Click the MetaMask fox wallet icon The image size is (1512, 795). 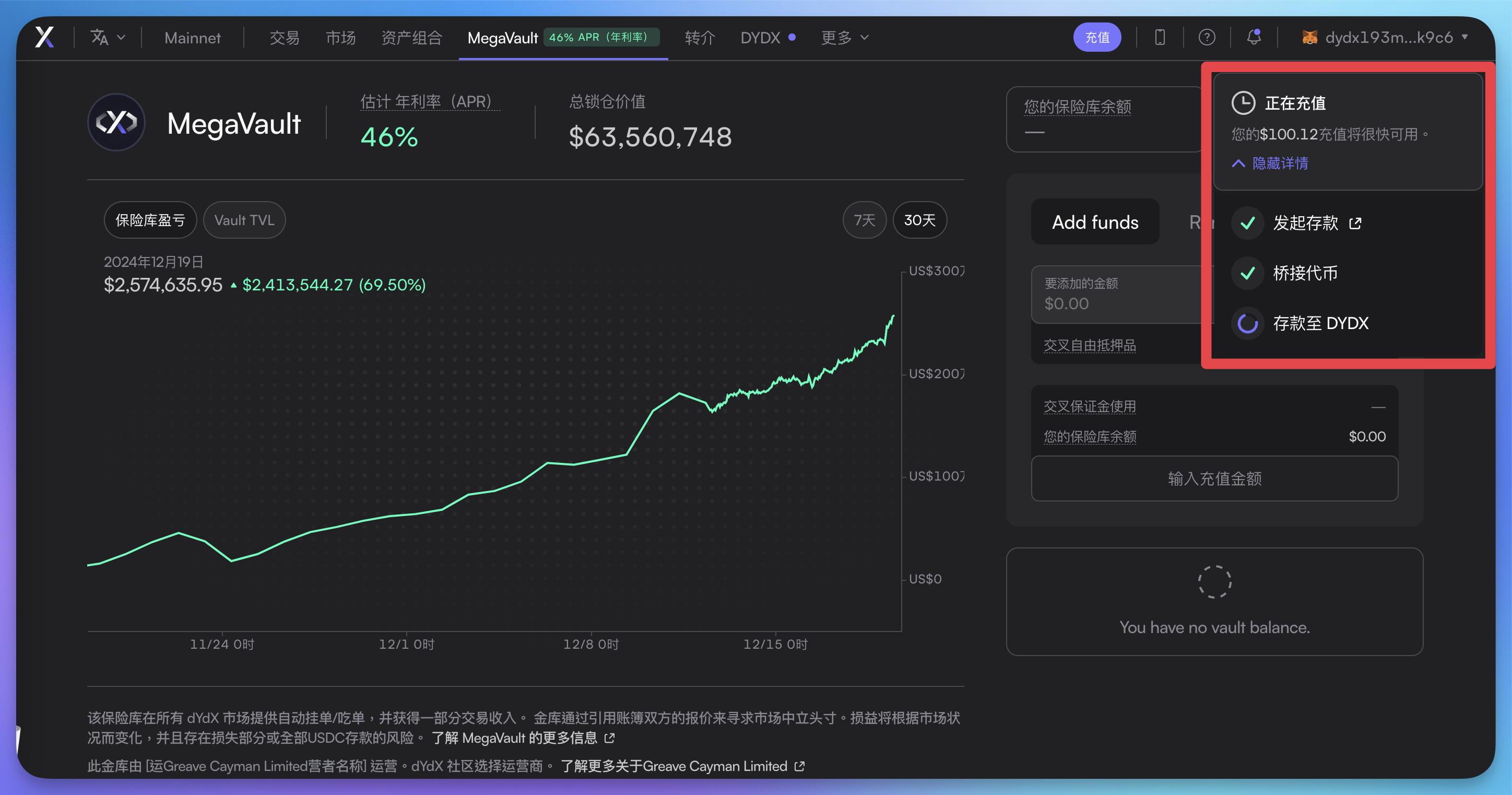[x=1309, y=38]
